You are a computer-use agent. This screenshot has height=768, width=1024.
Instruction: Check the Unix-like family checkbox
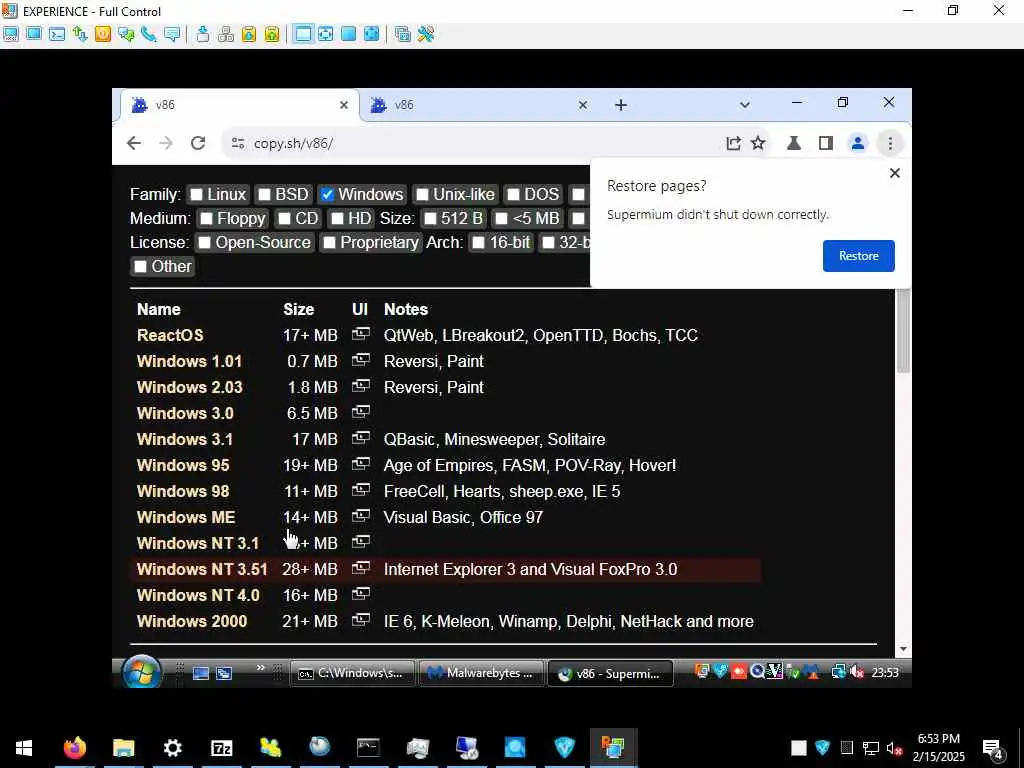click(422, 195)
